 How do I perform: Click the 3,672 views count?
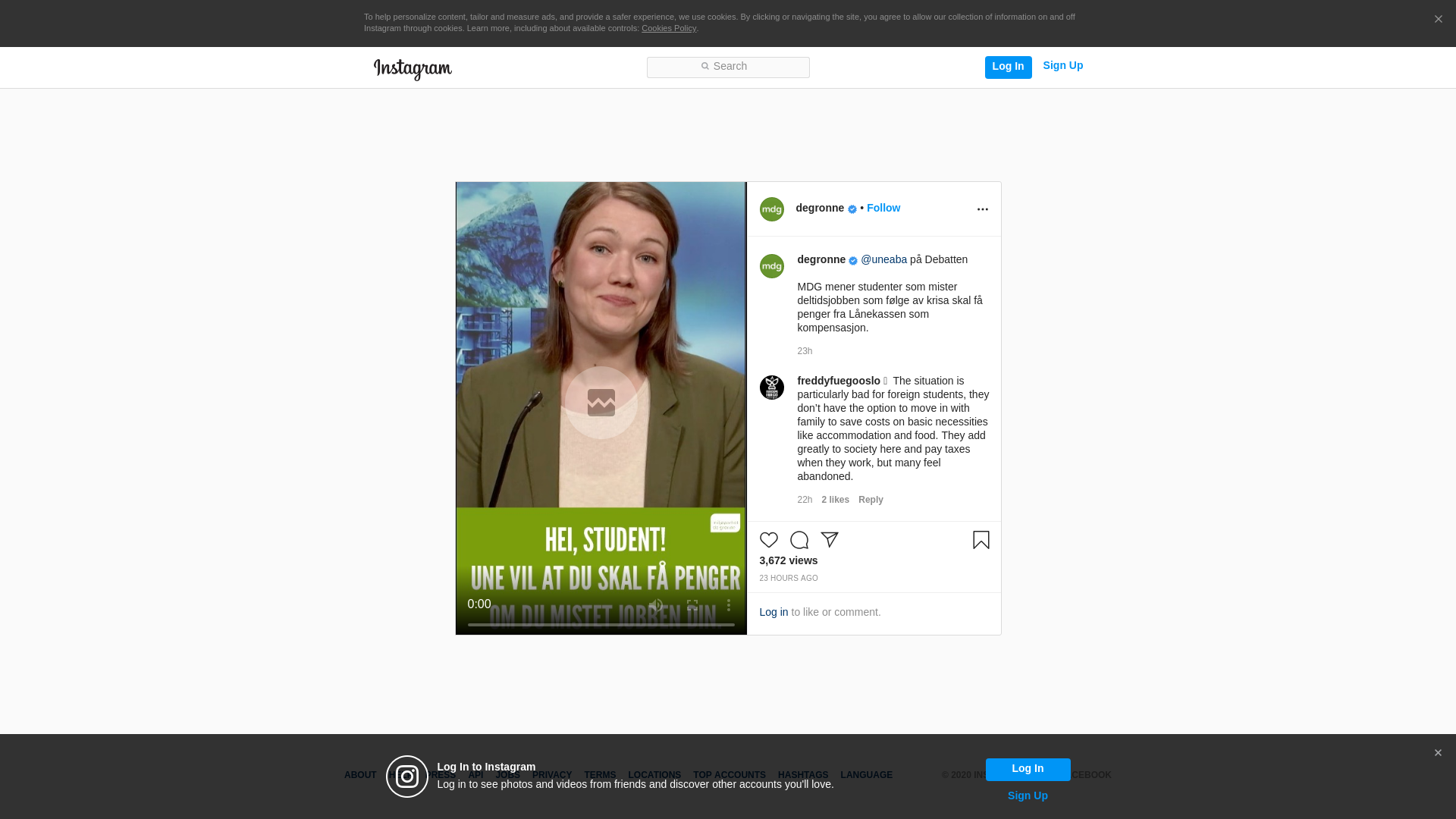click(789, 560)
